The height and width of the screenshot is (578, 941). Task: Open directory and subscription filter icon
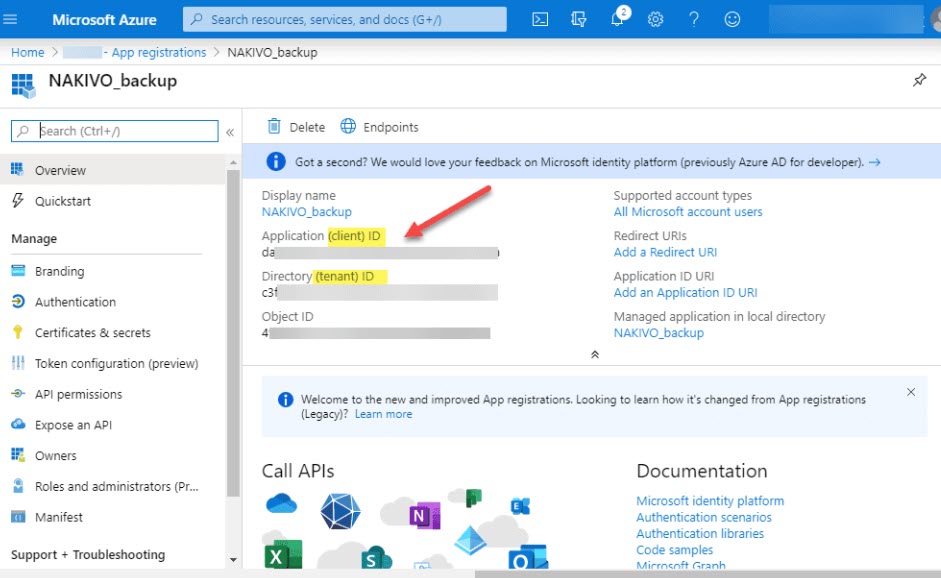578,19
